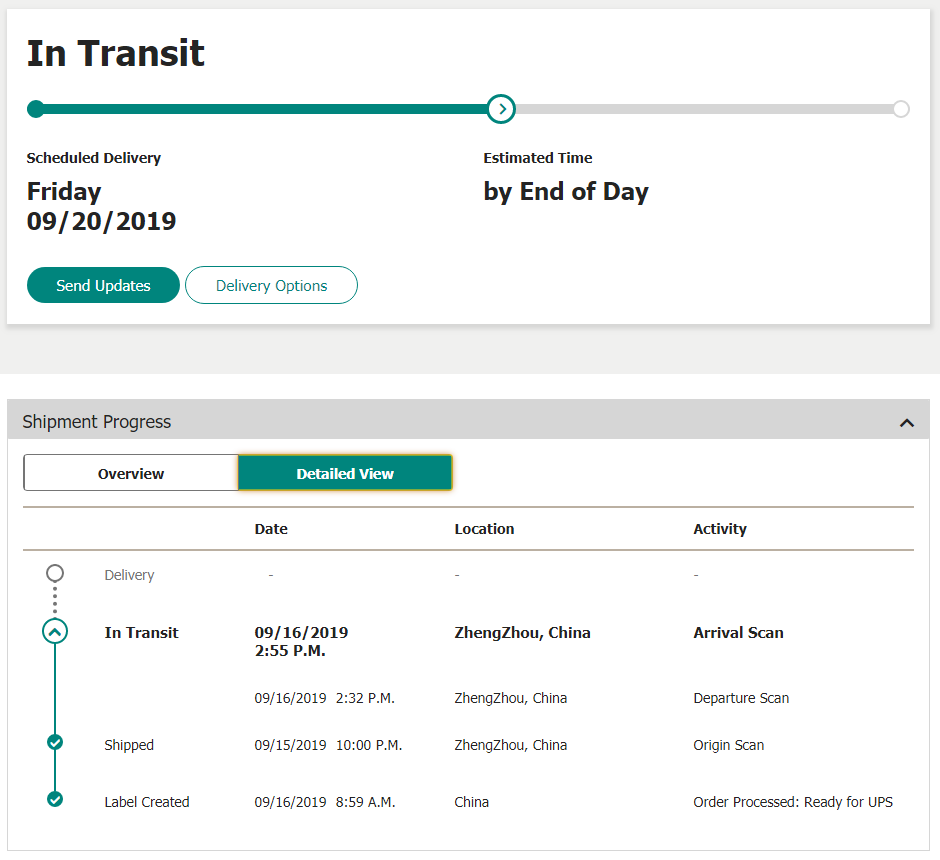The image size is (940, 860).
Task: Click the Shipment Progress header title
Action: [97, 422]
